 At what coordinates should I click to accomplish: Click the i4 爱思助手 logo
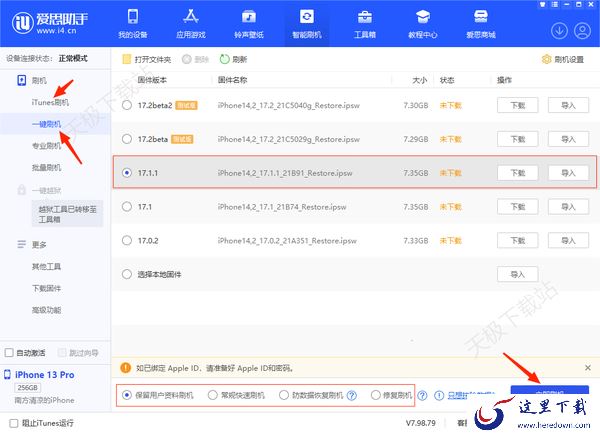50,23
